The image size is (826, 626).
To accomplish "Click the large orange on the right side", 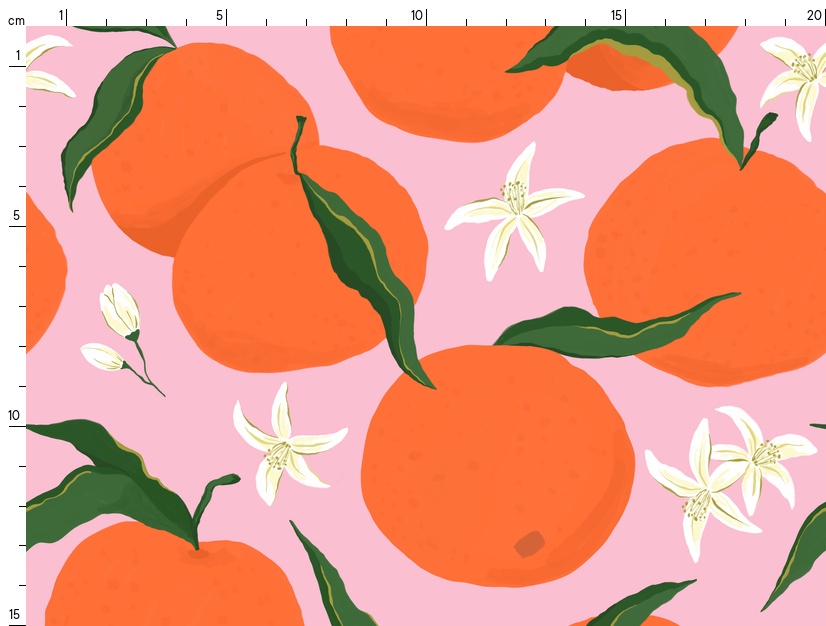I will click(x=705, y=255).
